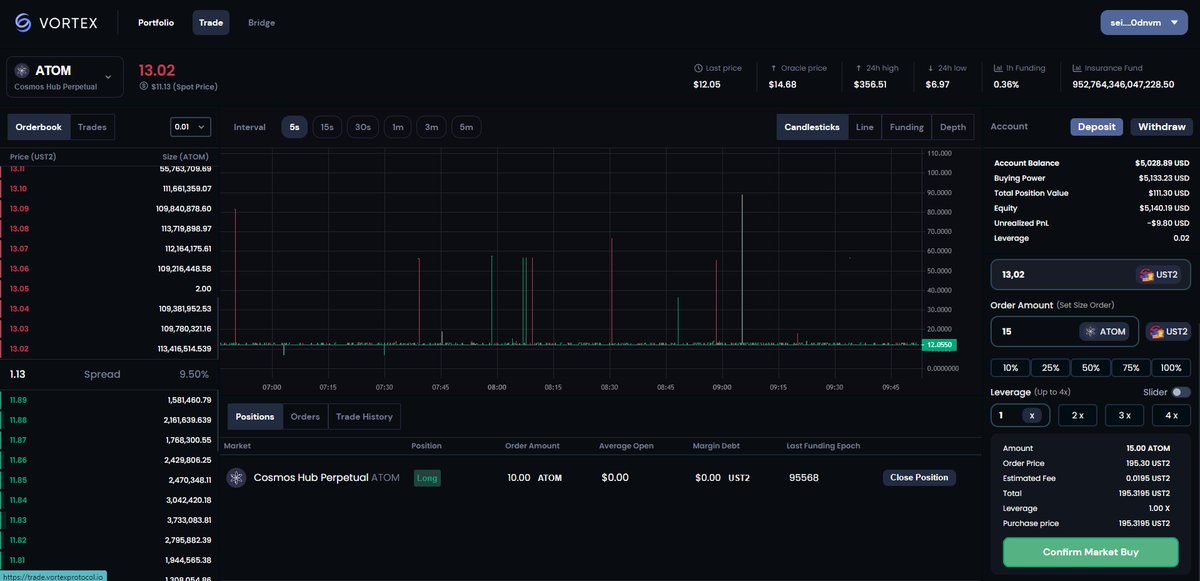Click the ATOM coin icon in market selector
Image resolution: width=1200 pixels, height=581 pixels.
[x=22, y=71]
